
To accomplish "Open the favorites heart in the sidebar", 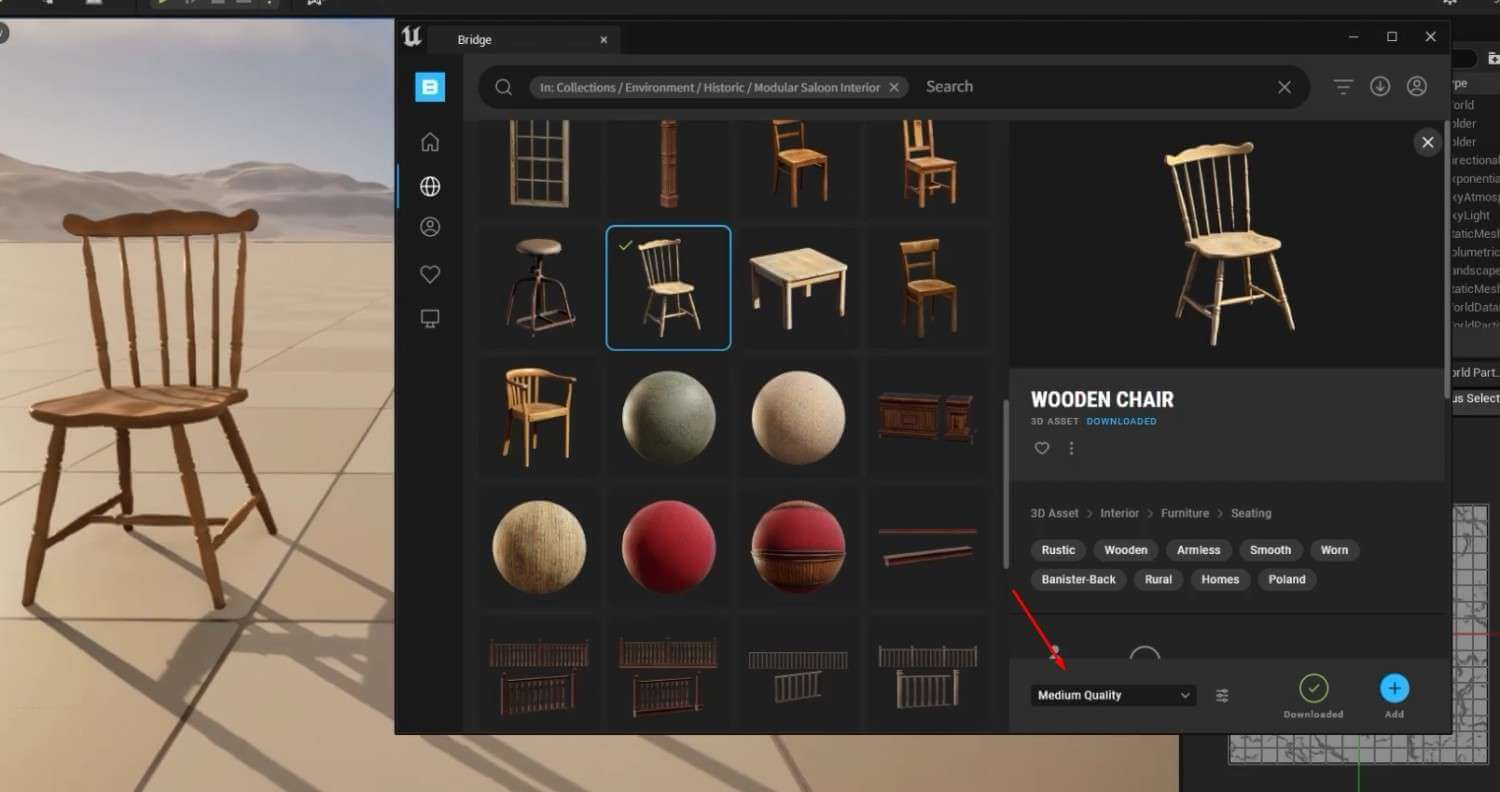I will tap(430, 274).
